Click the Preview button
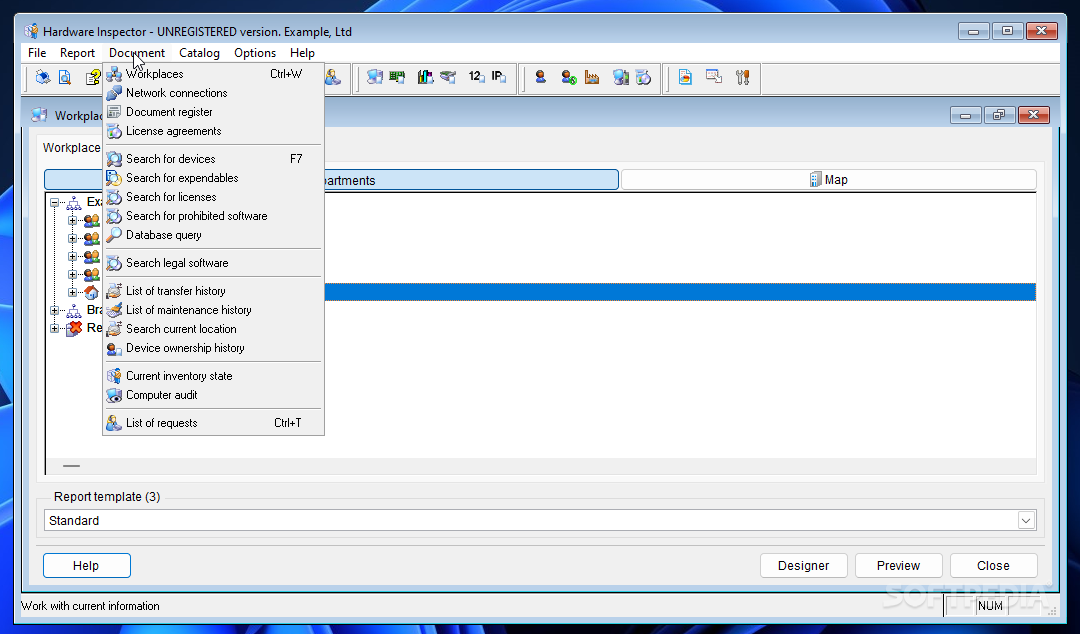This screenshot has height=634, width=1080. (898, 565)
